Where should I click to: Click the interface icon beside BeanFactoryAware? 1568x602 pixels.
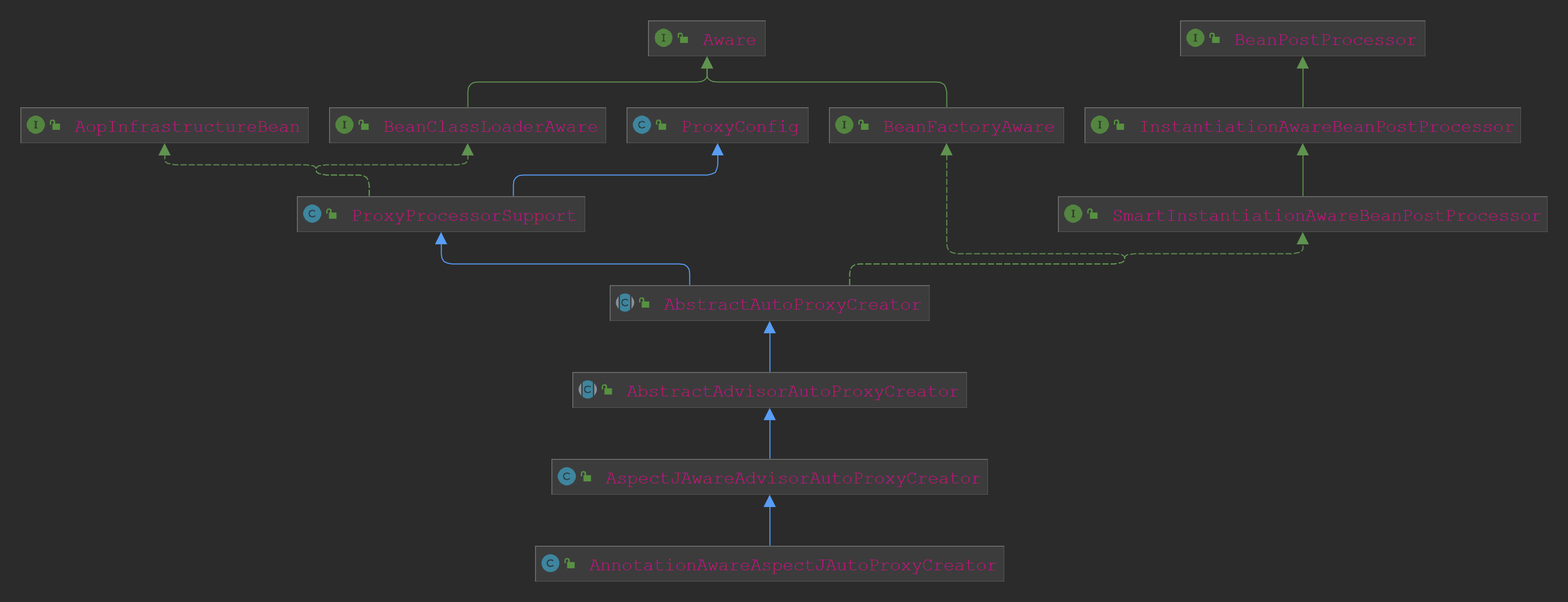point(844,125)
